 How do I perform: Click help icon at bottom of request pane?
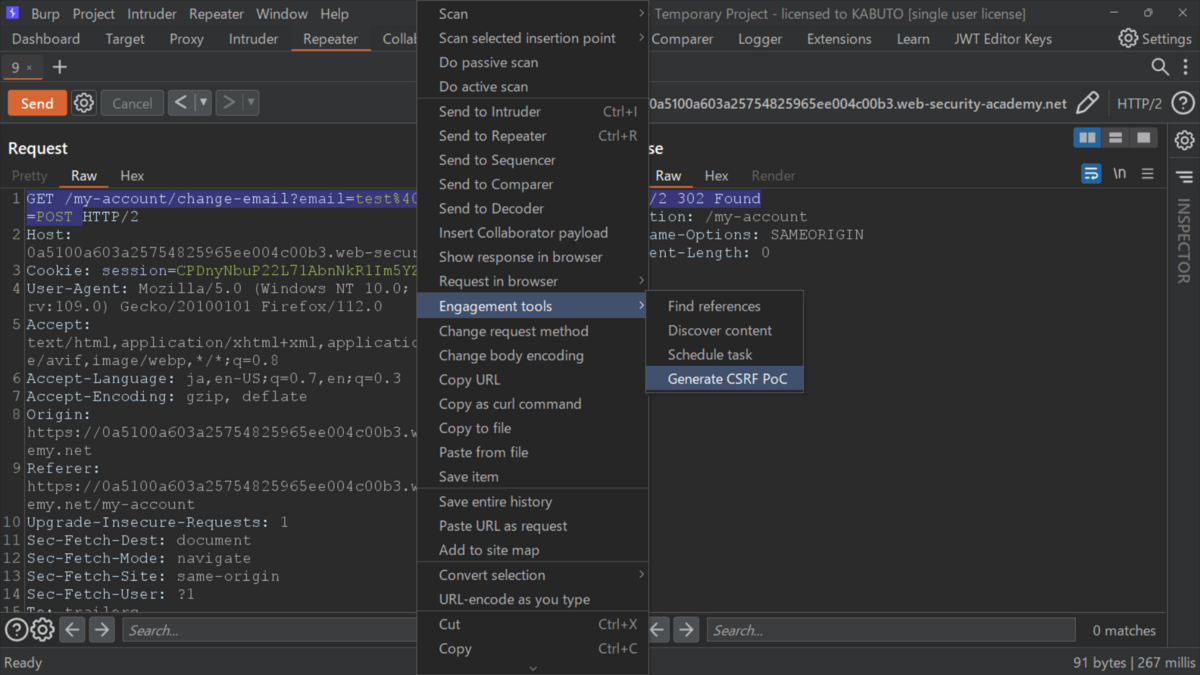pyautogui.click(x=16, y=630)
